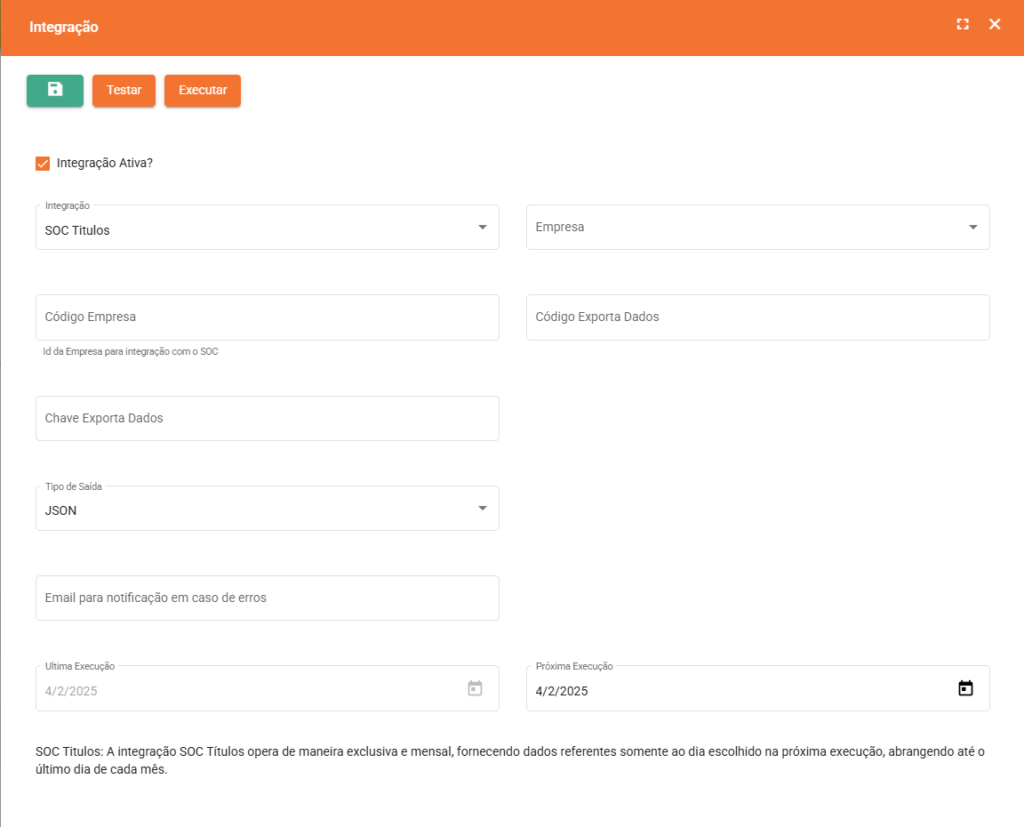Click the Próxima Execução date value
The width and height of the screenshot is (1024, 827).
pyautogui.click(x=563, y=691)
